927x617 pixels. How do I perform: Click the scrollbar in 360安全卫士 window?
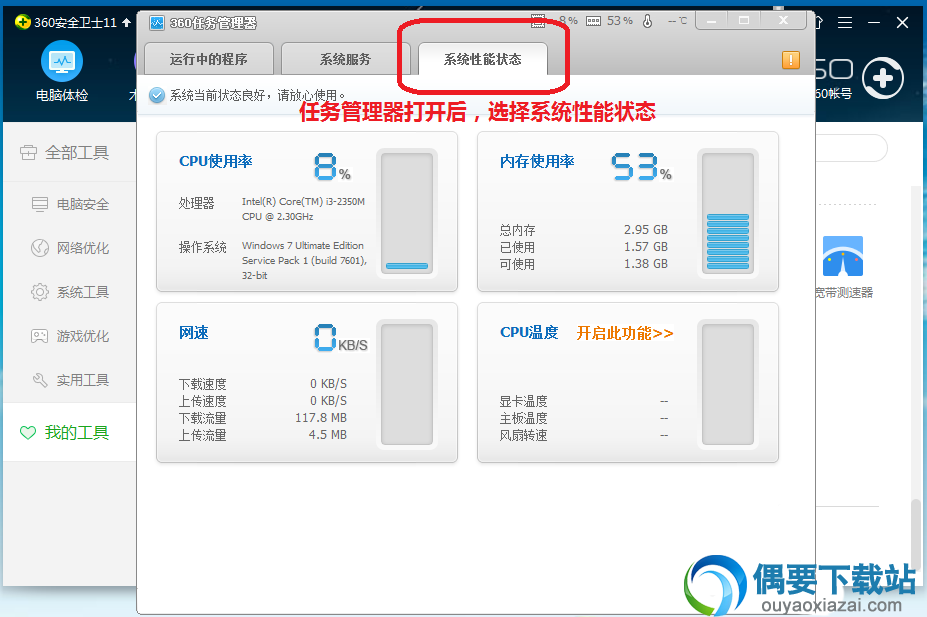915,532
